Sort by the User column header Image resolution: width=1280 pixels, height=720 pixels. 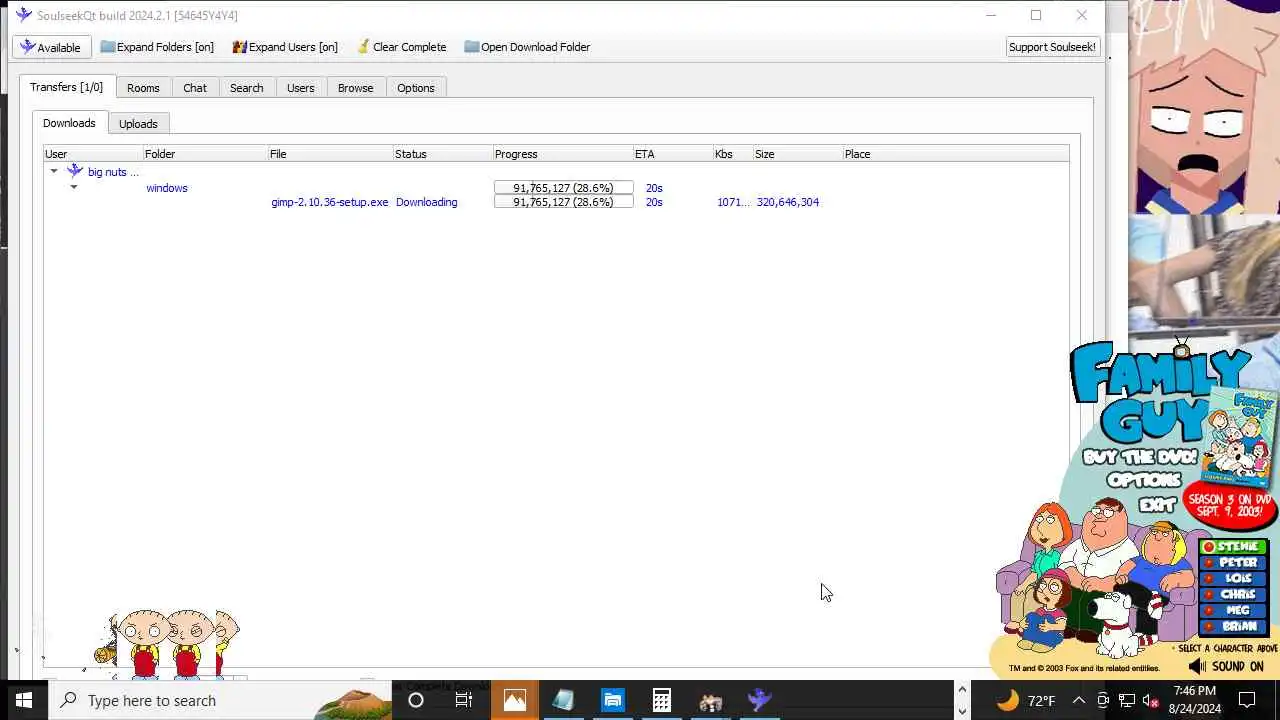tap(93, 154)
